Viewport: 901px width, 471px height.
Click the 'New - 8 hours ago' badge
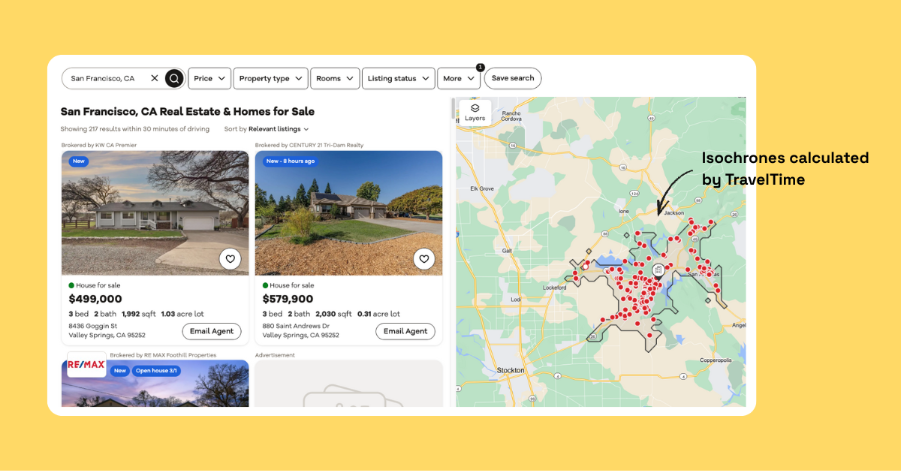tap(291, 161)
